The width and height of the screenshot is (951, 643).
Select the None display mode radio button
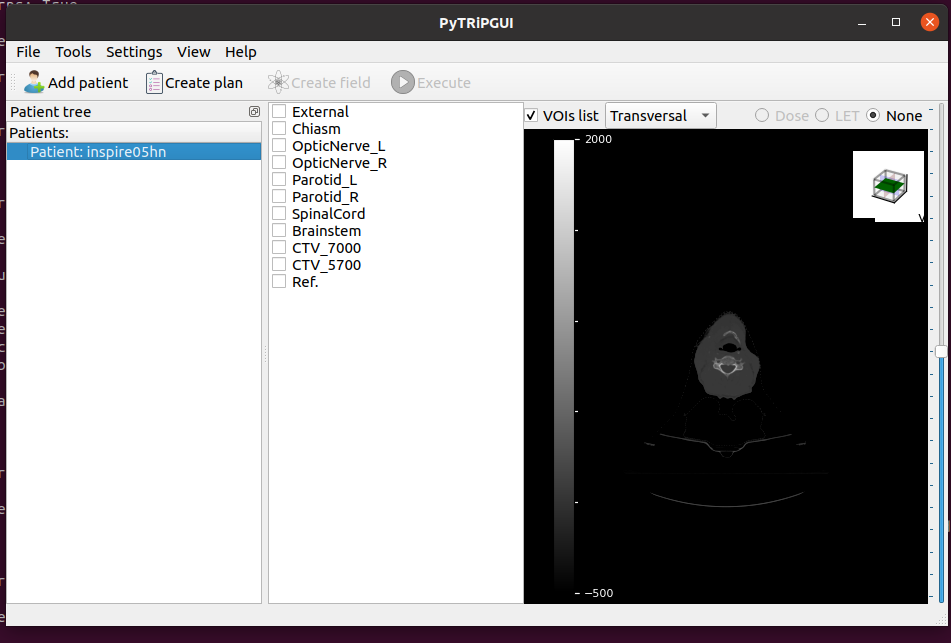tap(875, 115)
